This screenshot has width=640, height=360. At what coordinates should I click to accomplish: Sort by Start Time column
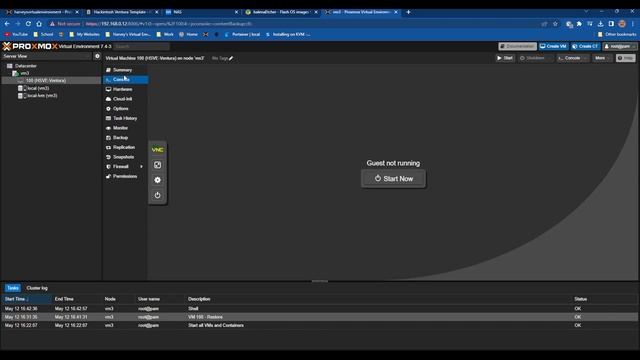click(27, 299)
